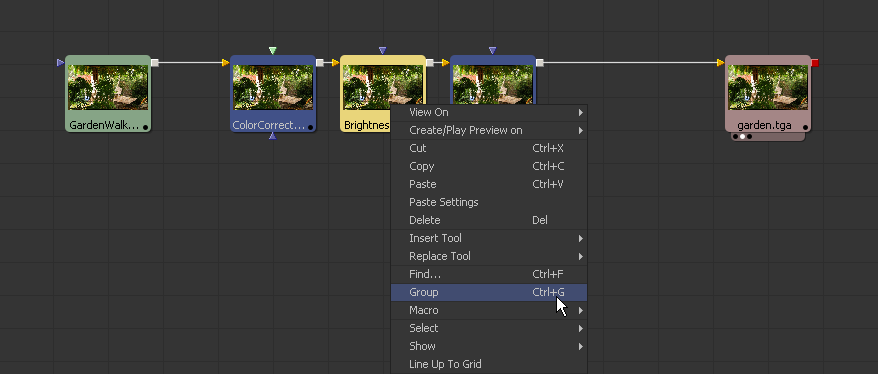Click the red output square of garden.tga node

[815, 63]
